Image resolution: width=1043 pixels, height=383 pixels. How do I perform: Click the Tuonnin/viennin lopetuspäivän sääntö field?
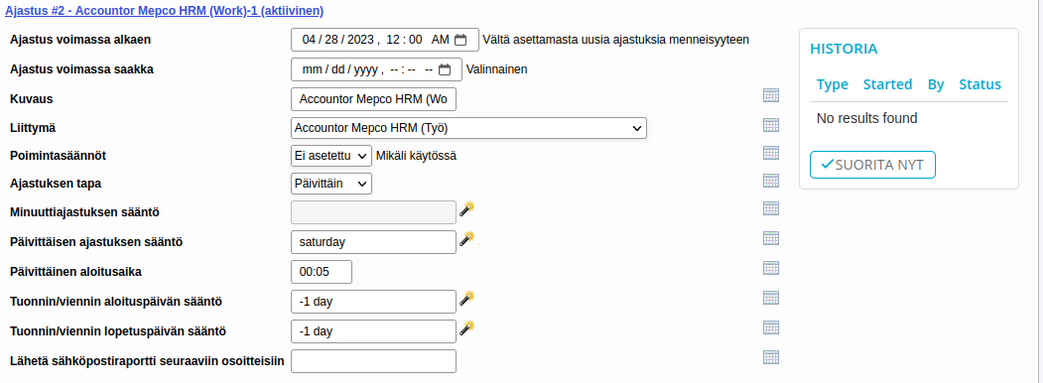click(374, 331)
